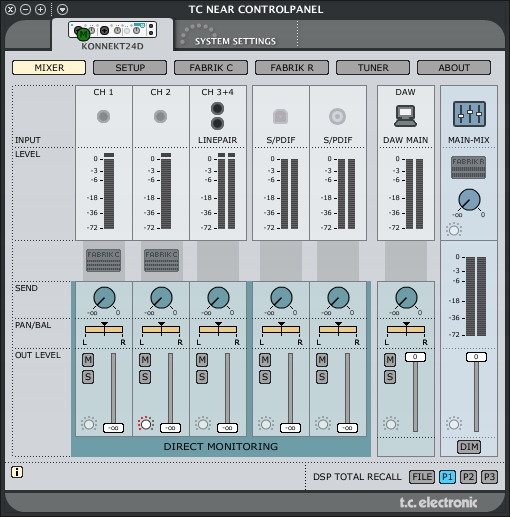This screenshot has width=510, height=517.
Task: Solo channel CH 3+4
Action: pos(202,377)
